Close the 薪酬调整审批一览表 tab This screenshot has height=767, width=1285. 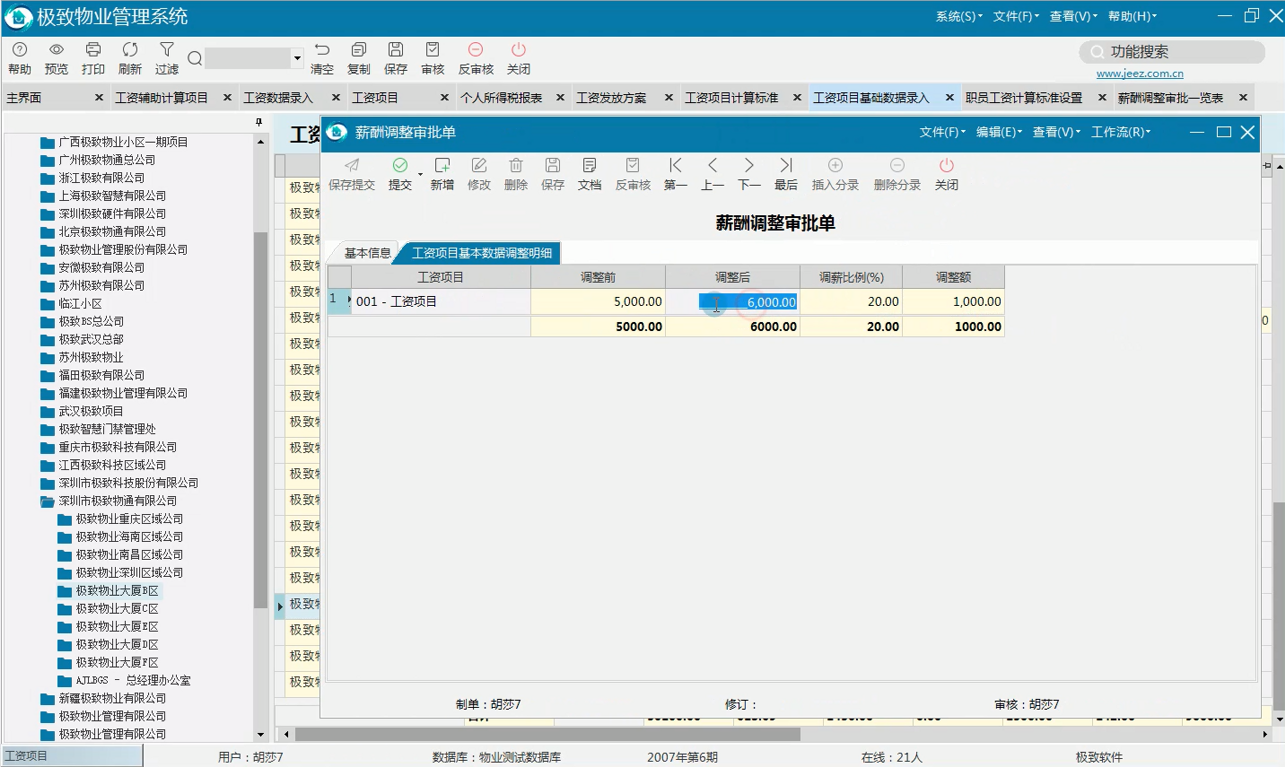(x=1243, y=98)
